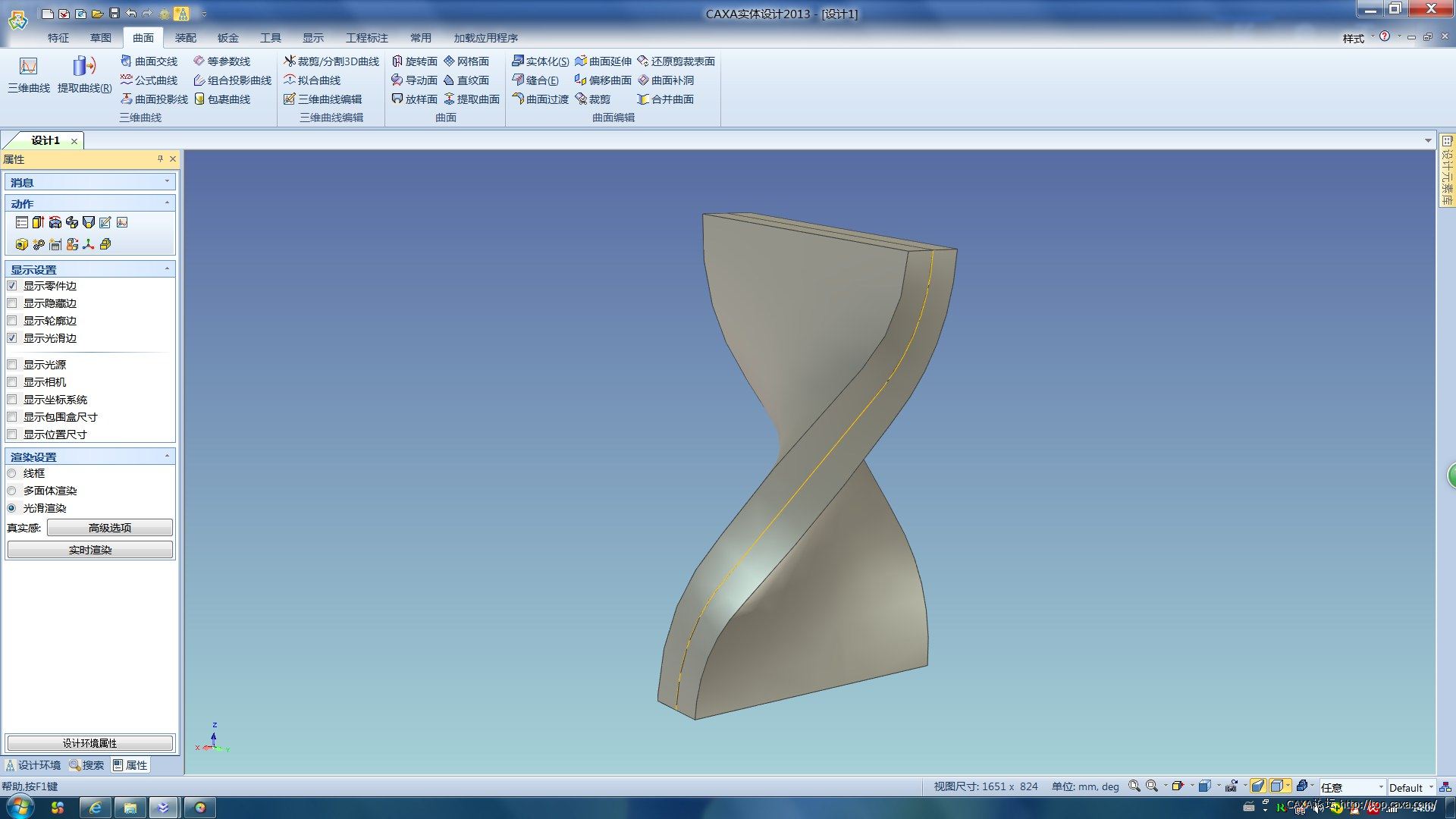Use the 裁剪 surface trim tool
The width and height of the screenshot is (1456, 819).
tap(592, 99)
